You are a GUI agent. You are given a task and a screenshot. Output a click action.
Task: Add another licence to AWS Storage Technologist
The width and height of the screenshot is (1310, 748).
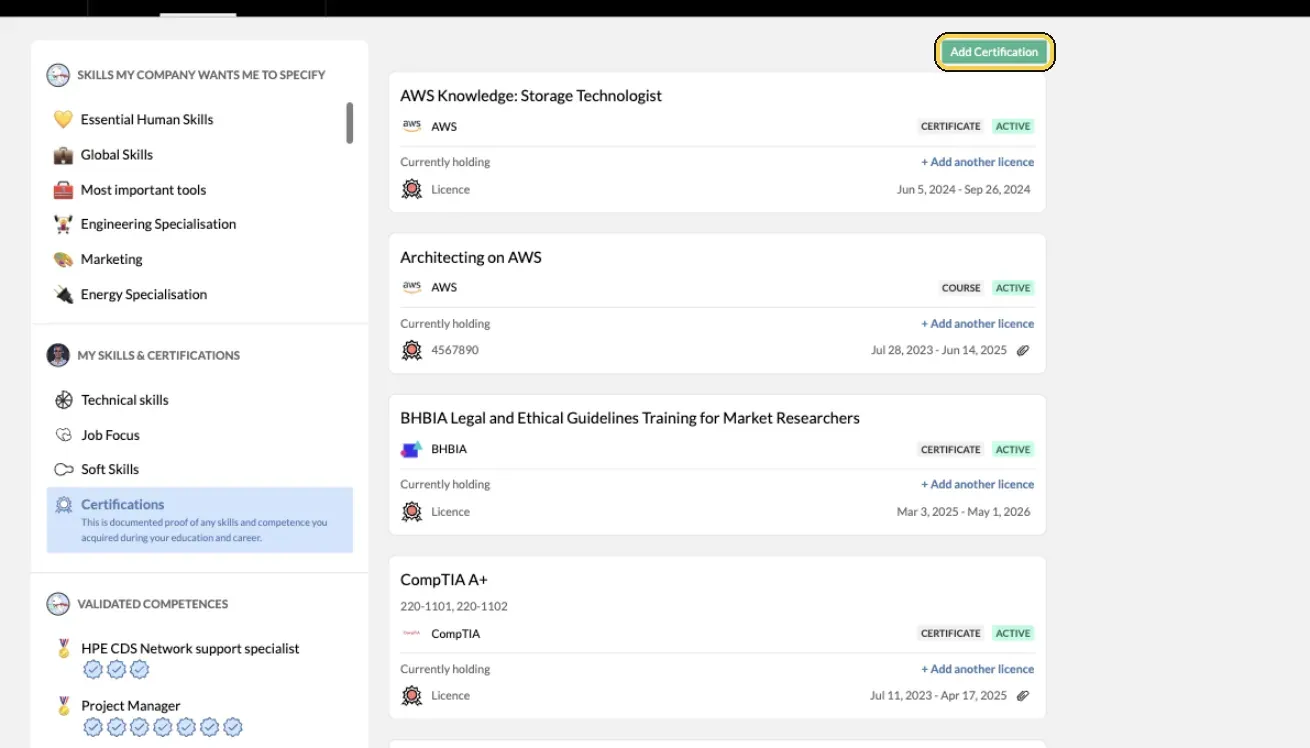pos(977,162)
